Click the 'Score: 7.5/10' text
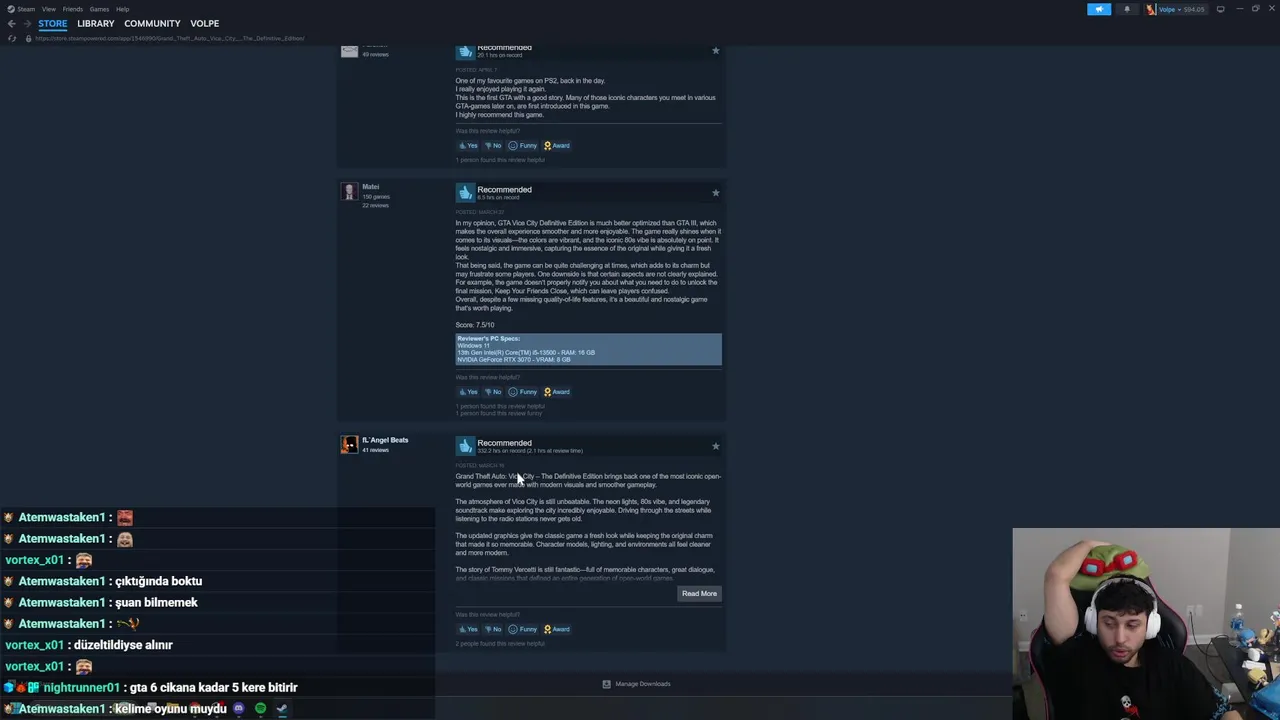Viewport: 1280px width, 720px height. 475,325
